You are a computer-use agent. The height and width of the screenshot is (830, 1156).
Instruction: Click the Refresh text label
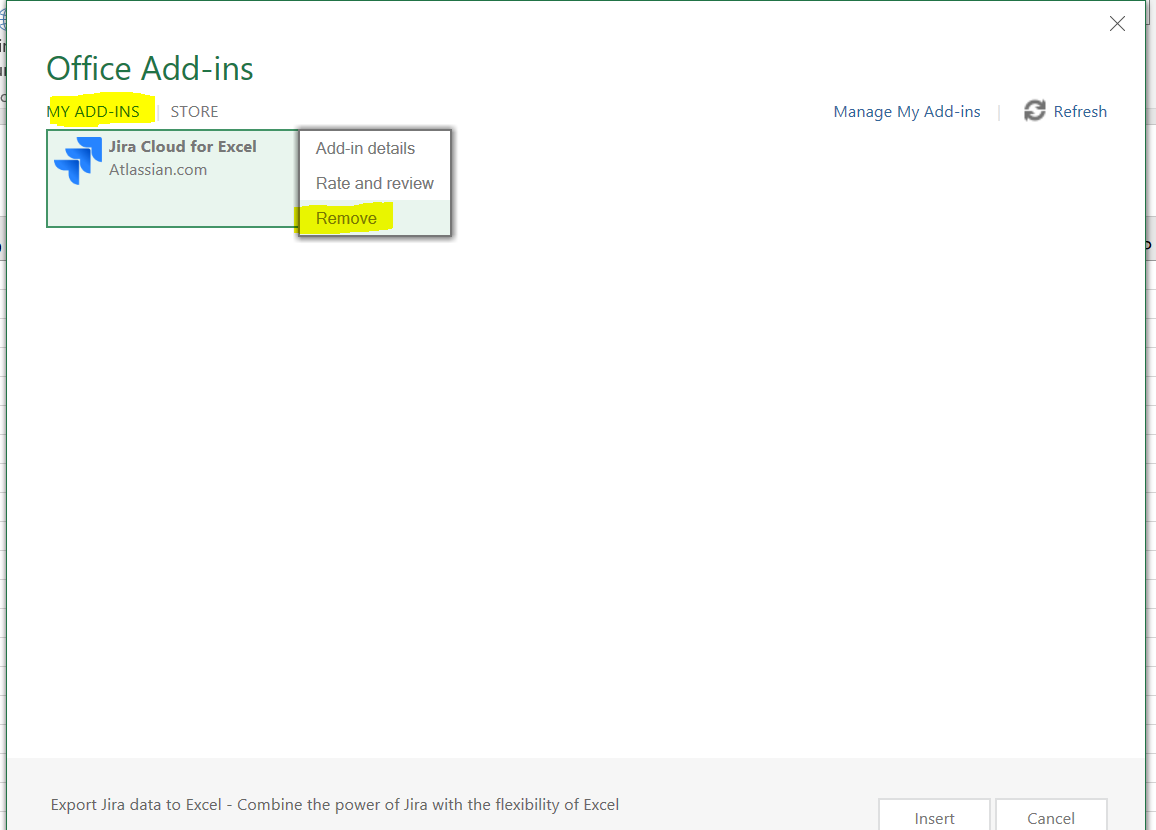(x=1082, y=111)
